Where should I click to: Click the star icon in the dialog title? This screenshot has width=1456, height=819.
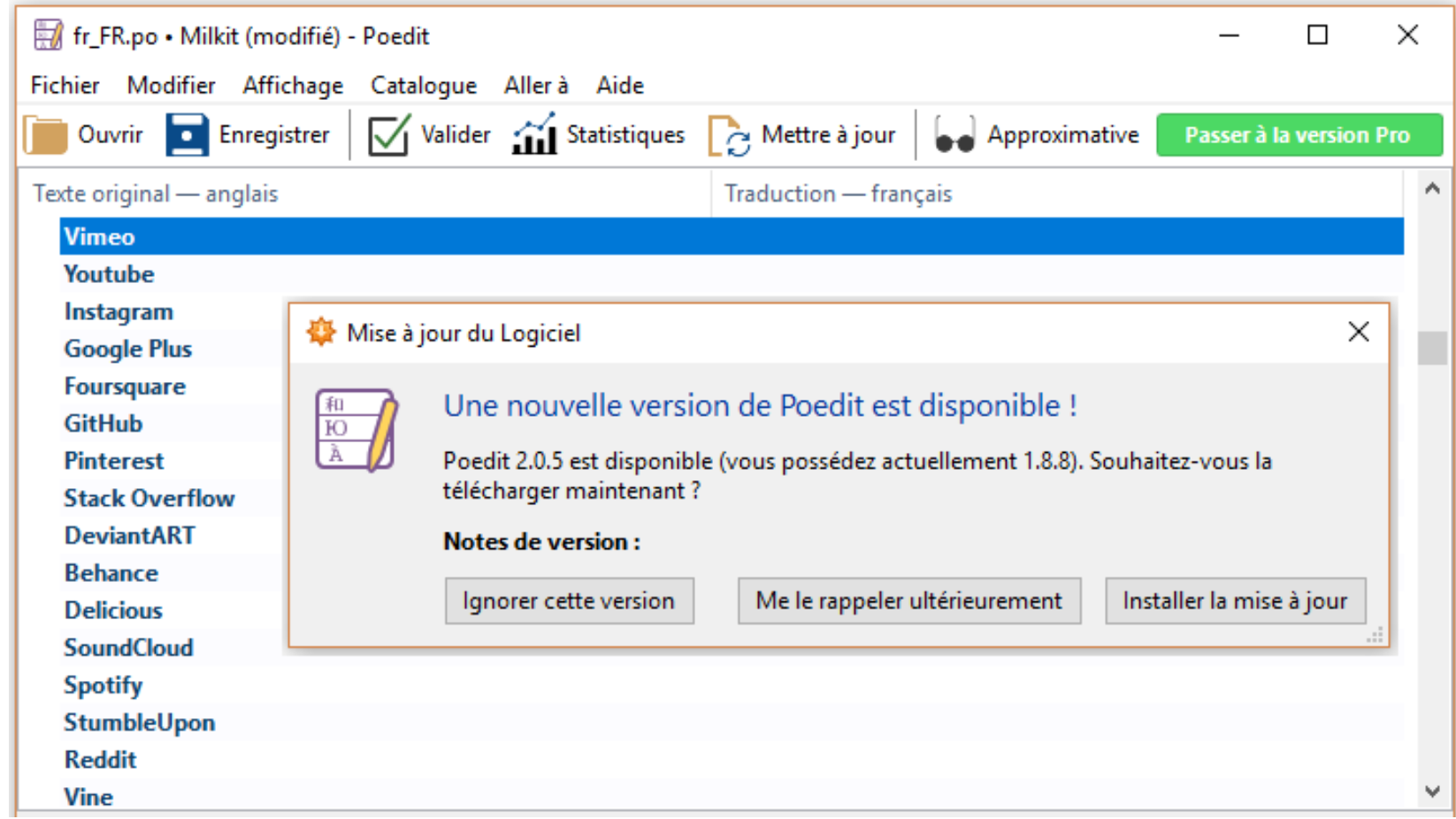tap(321, 333)
